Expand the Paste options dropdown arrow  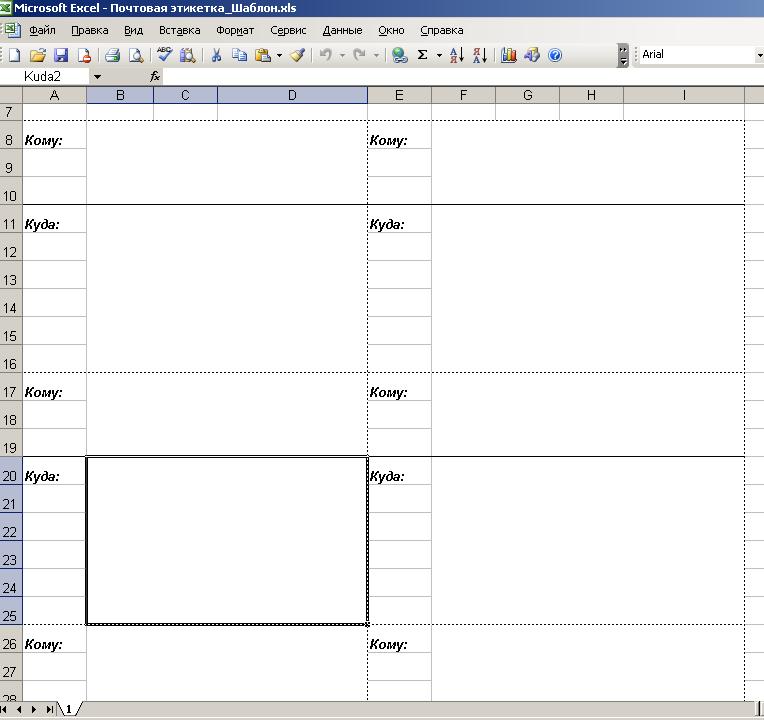click(x=279, y=56)
